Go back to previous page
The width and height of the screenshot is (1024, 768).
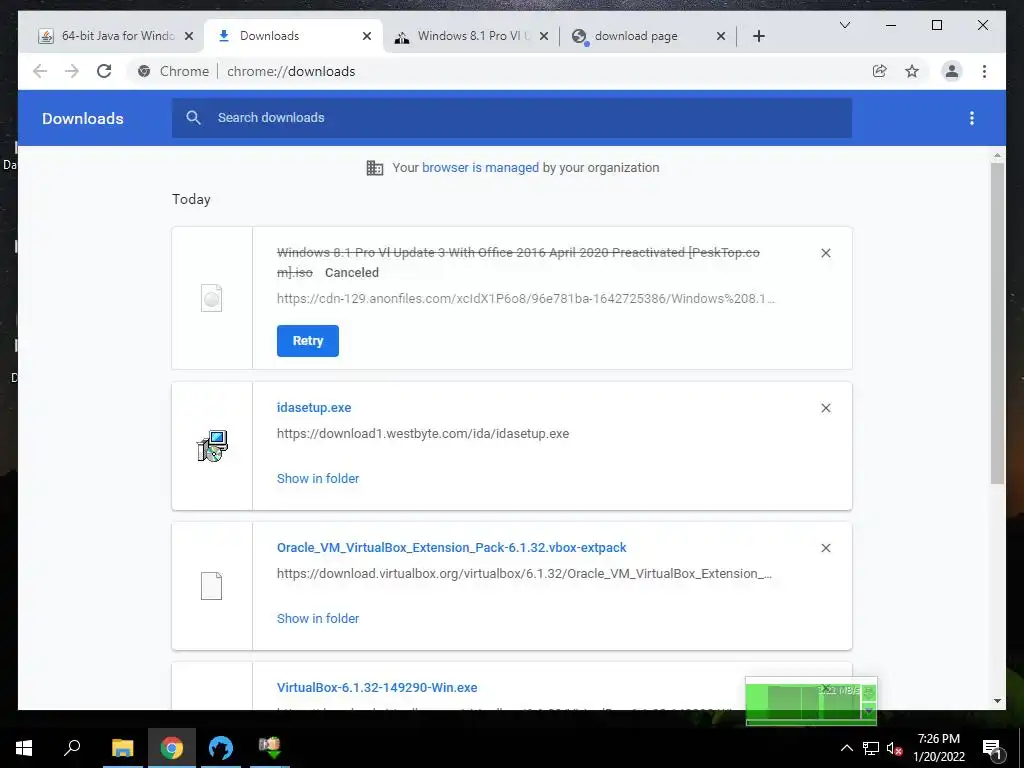tap(40, 71)
